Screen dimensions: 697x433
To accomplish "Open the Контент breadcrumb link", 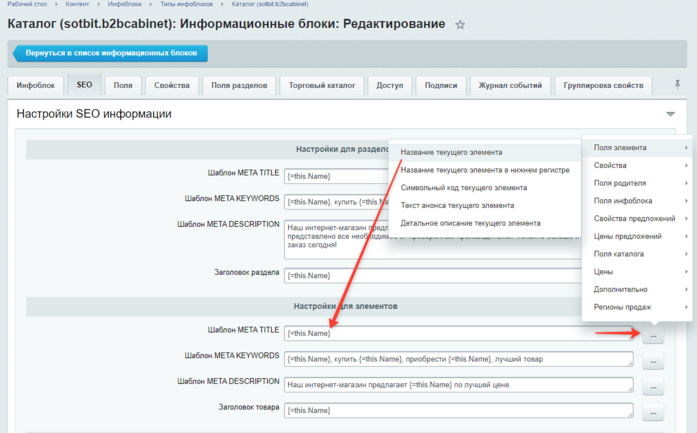I will pos(77,4).
